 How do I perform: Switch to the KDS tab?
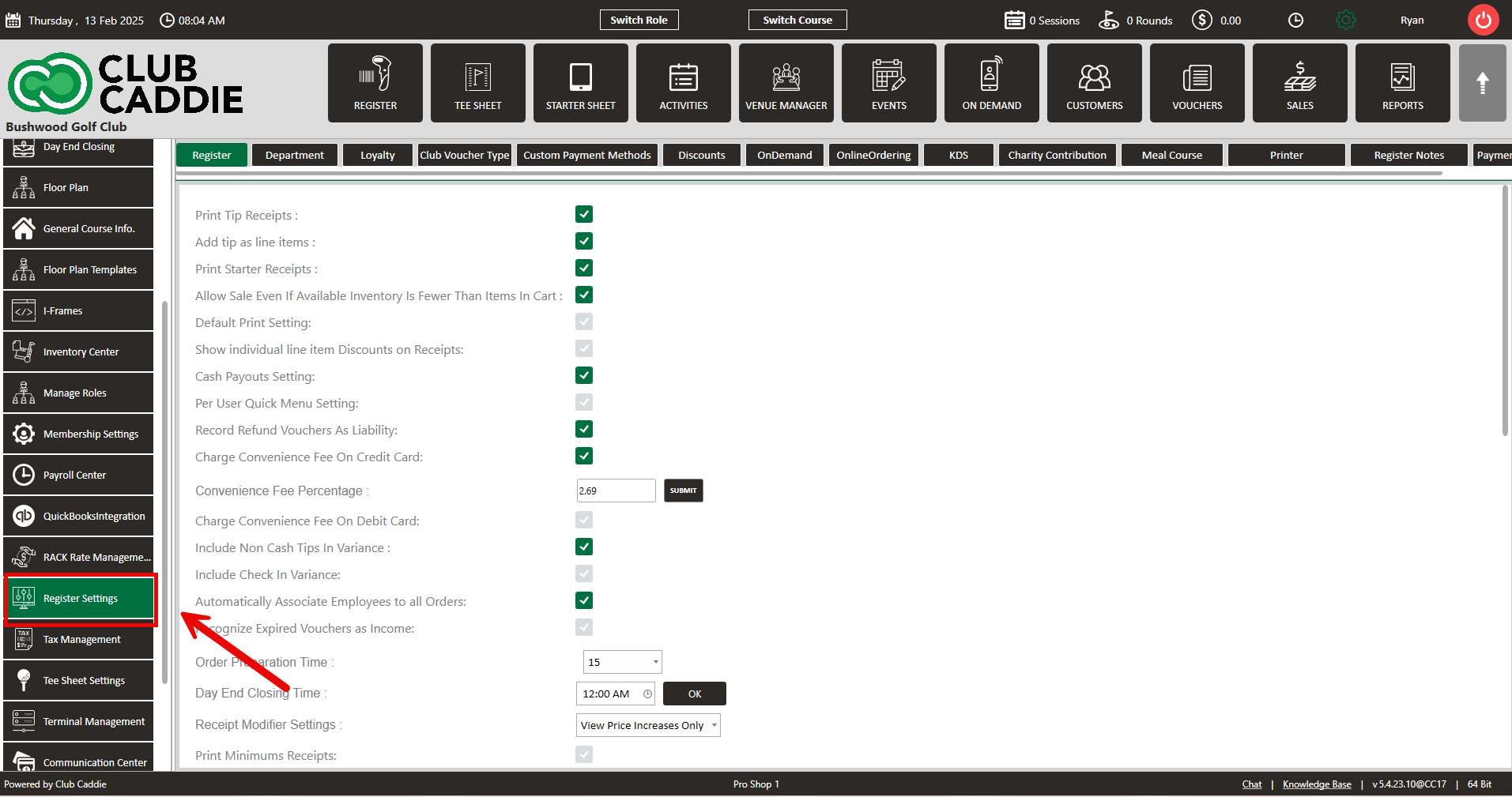(959, 155)
